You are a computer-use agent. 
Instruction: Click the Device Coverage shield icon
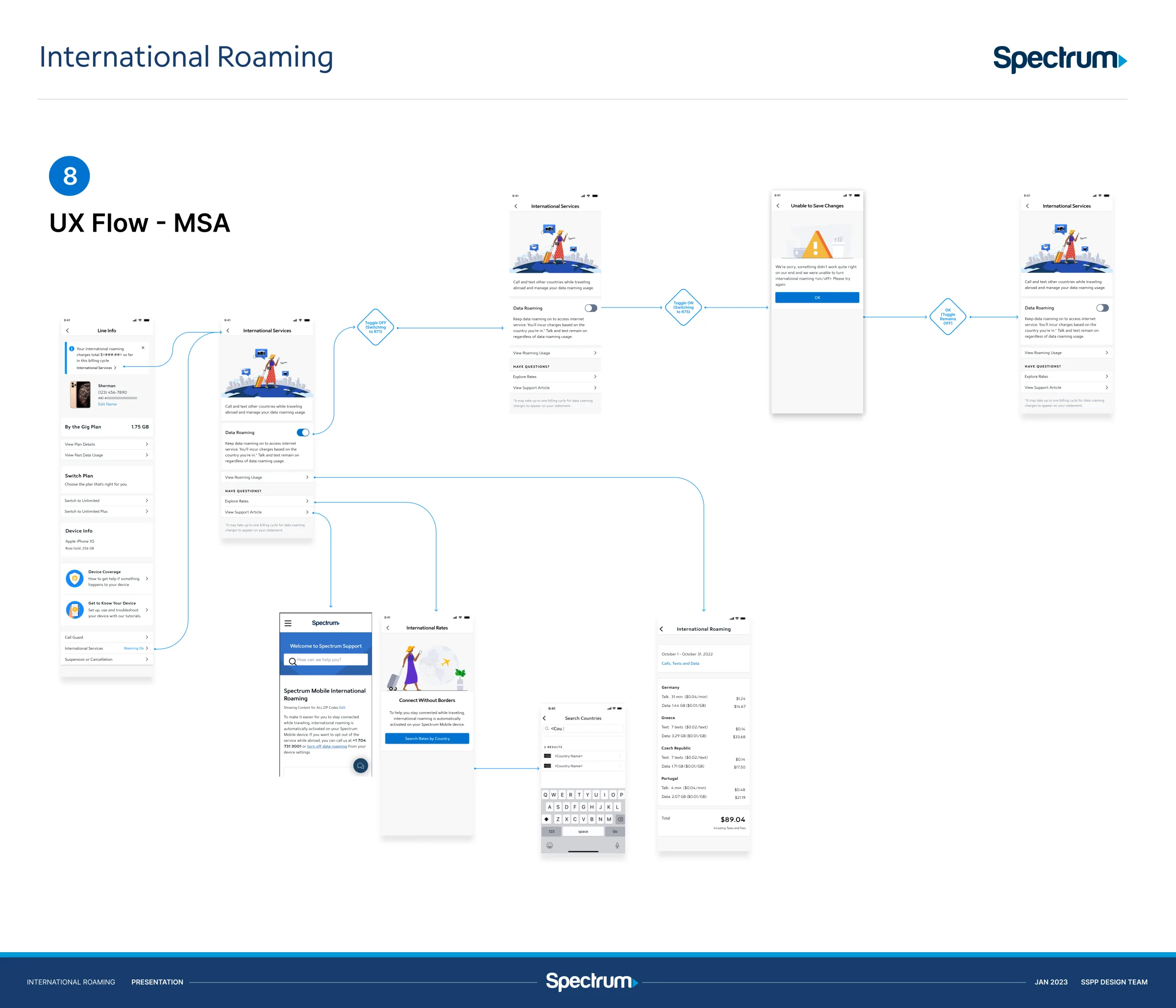point(74,578)
